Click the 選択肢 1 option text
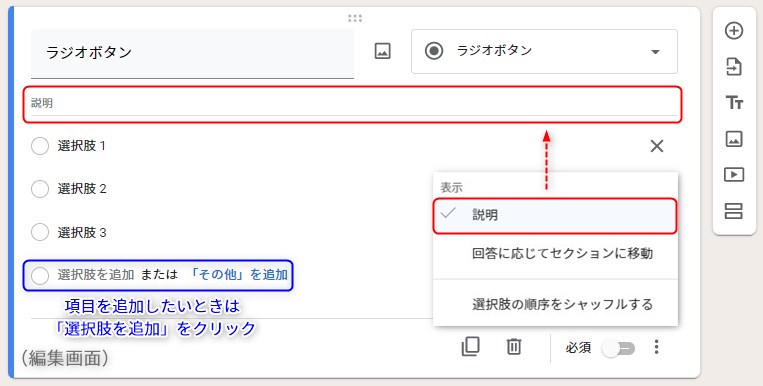 [82, 146]
